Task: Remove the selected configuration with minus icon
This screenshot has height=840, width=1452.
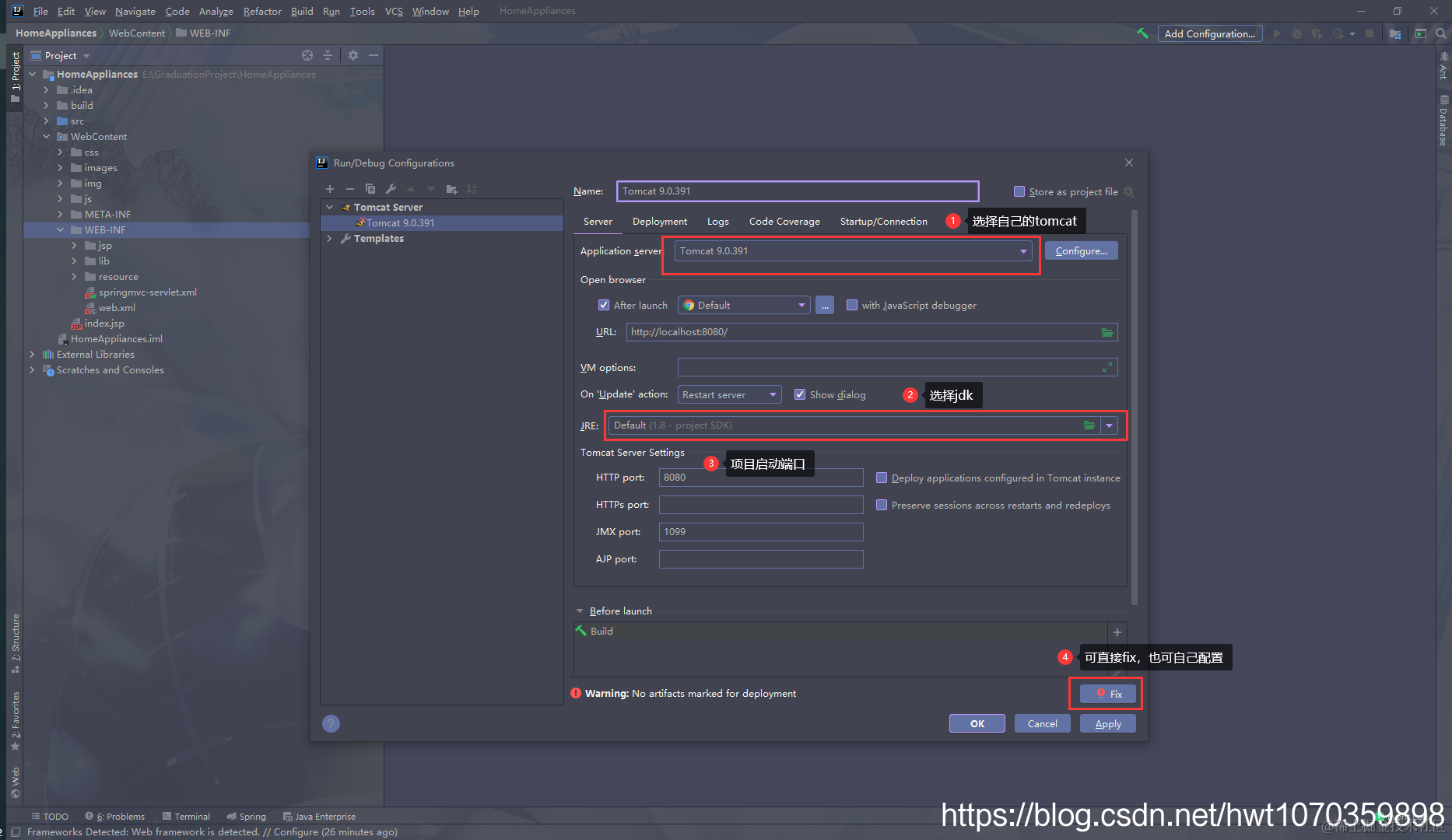Action: (x=350, y=189)
